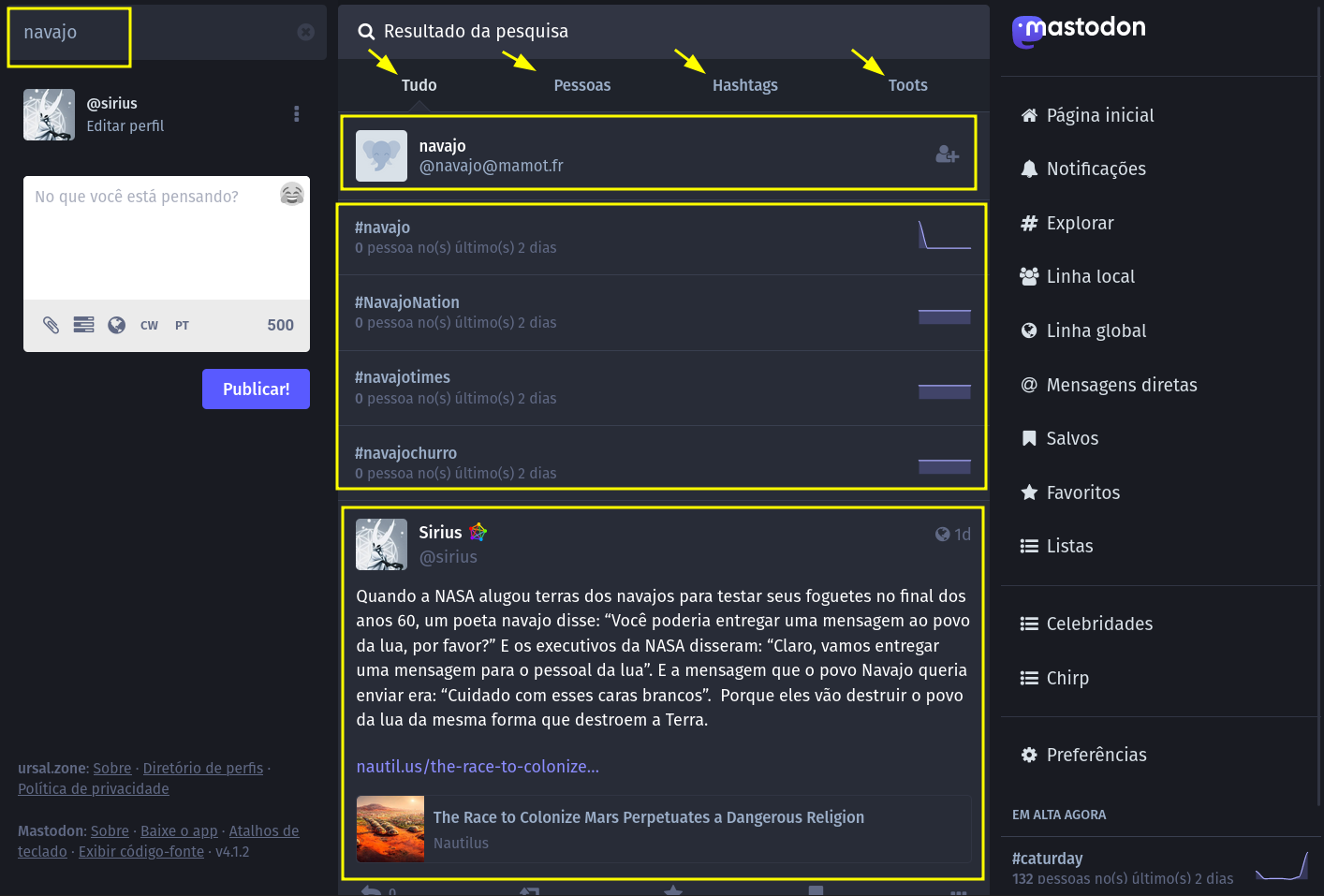
Task: Click the Baixe o app link
Action: click(x=179, y=831)
